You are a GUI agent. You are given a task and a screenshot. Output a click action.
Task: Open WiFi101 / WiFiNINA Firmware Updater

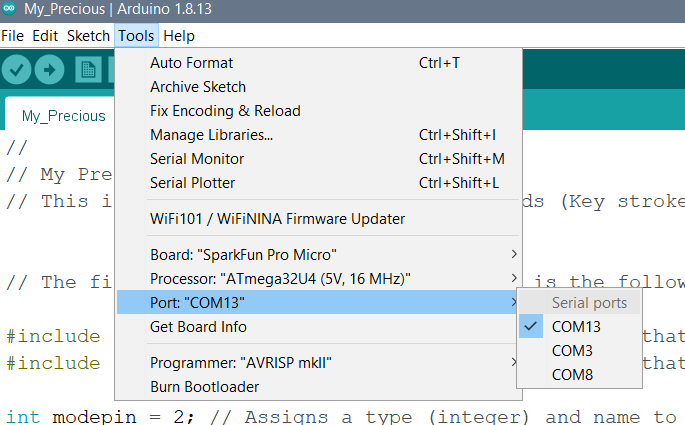coord(277,219)
